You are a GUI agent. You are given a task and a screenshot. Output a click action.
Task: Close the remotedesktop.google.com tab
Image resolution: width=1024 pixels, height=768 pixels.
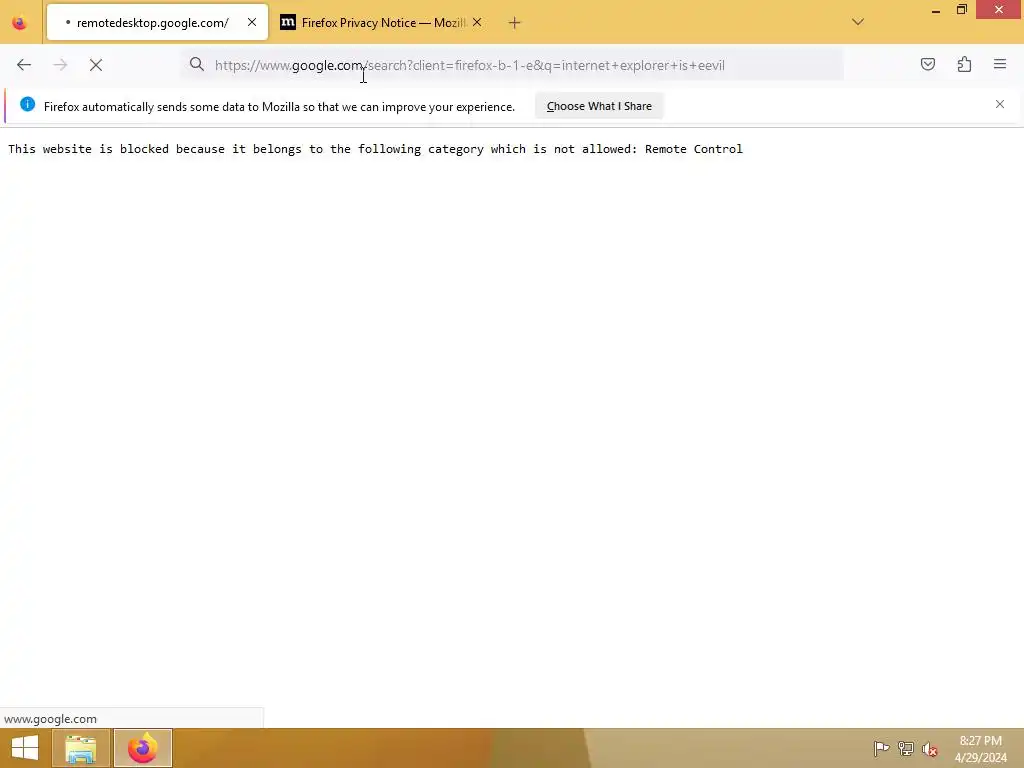tap(252, 22)
